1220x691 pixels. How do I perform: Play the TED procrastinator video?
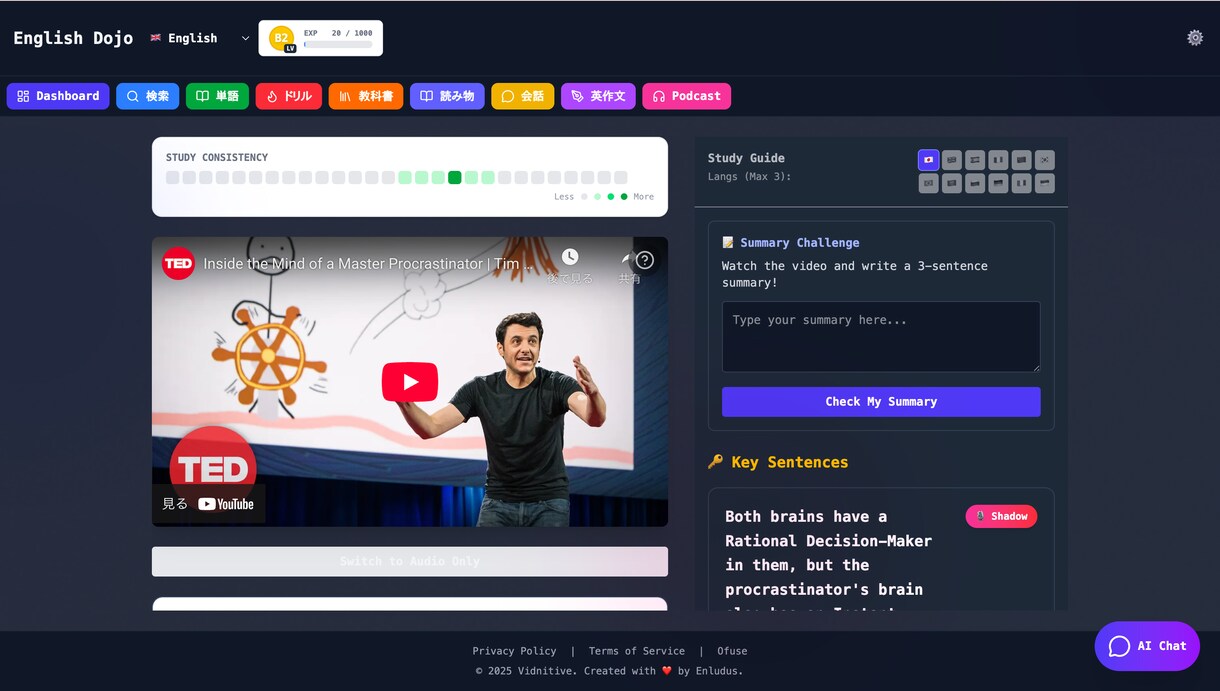pyautogui.click(x=410, y=382)
